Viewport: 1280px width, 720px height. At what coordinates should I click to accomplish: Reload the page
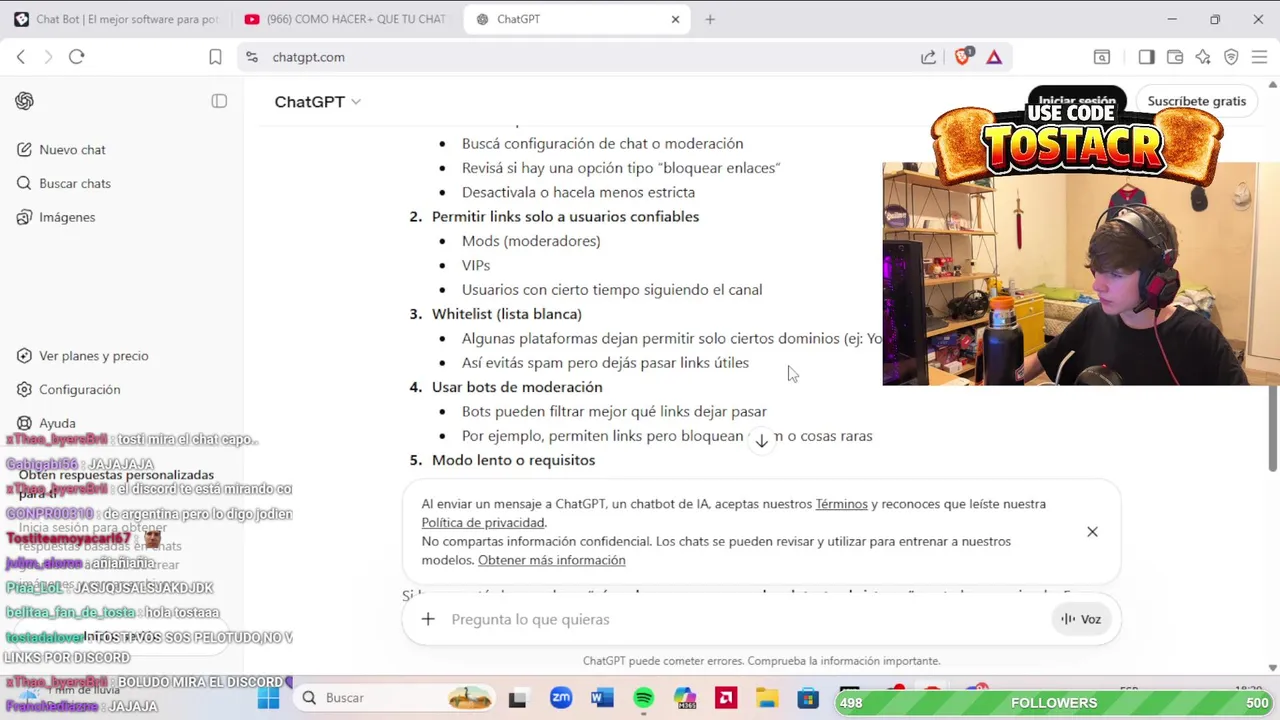(76, 57)
